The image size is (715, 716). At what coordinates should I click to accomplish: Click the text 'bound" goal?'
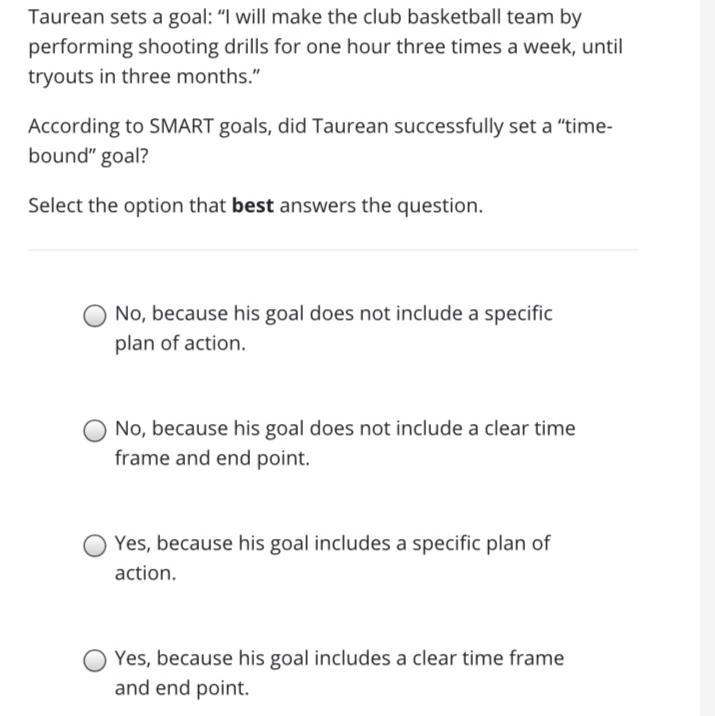click(89, 156)
